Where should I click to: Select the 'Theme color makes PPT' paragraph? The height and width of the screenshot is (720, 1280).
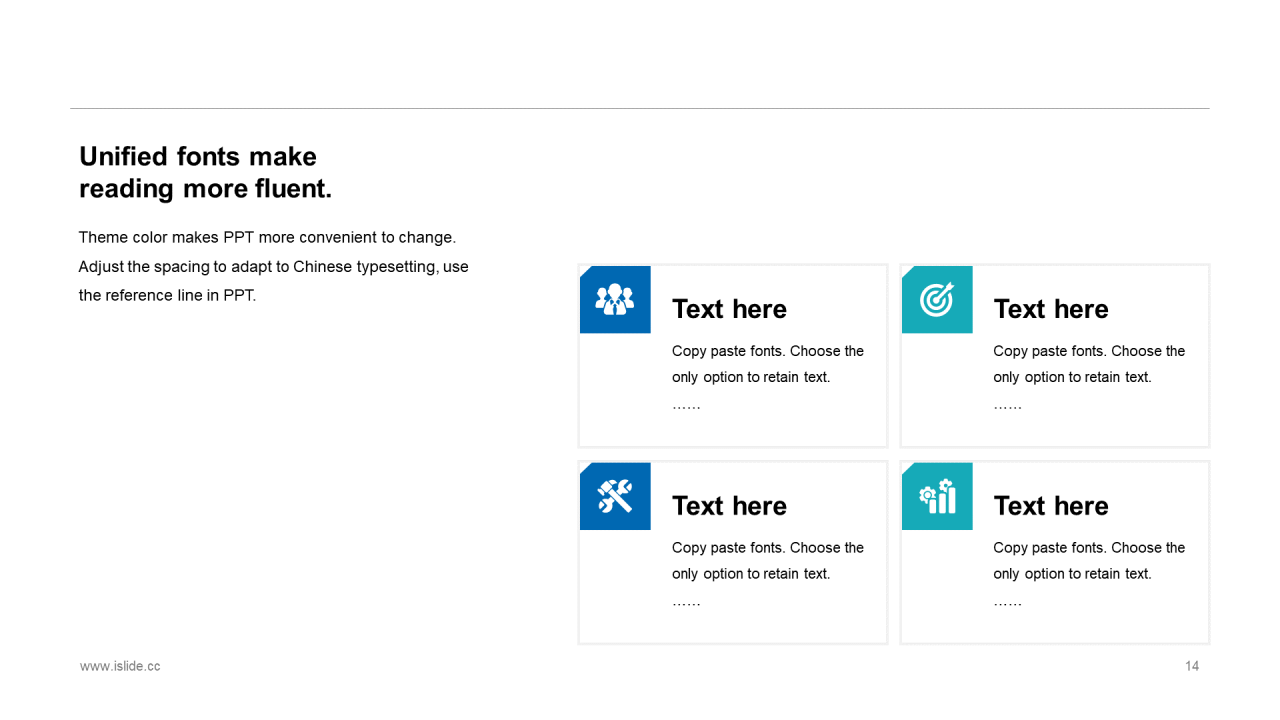coord(273,267)
